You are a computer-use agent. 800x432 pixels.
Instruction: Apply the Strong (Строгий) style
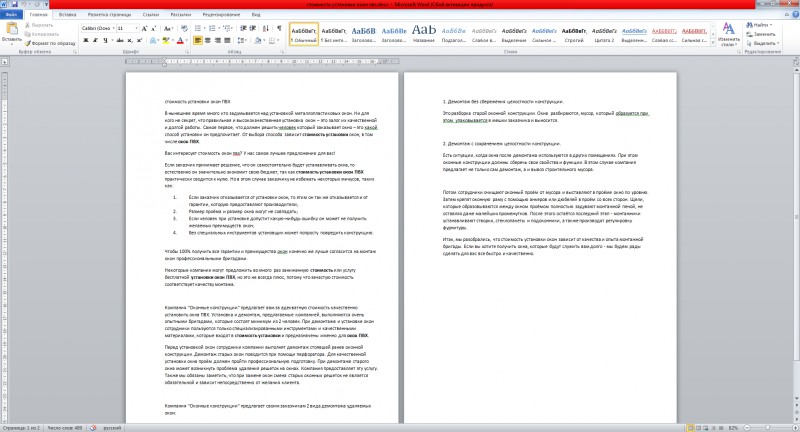574,34
